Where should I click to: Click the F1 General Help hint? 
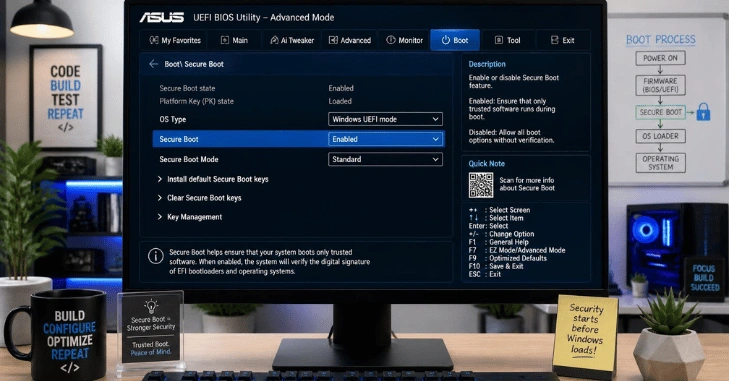(498, 242)
